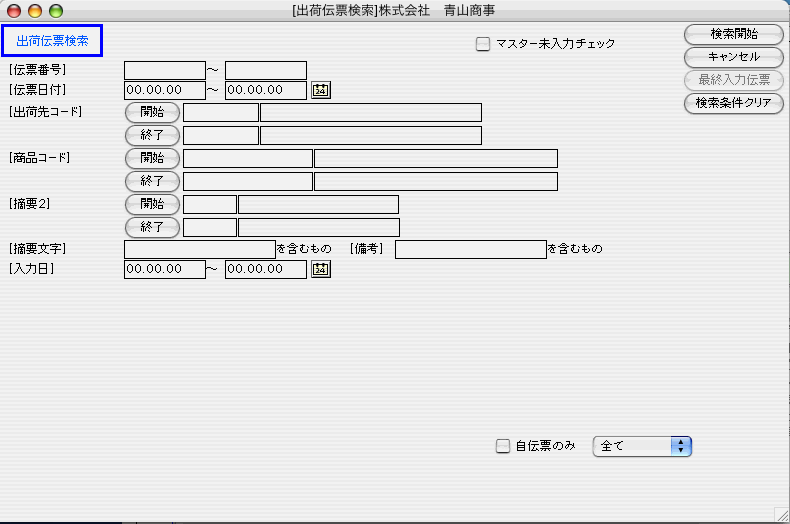Toggle 自伝票のみ checkbox
Screen dimensions: 790x524
(503, 446)
